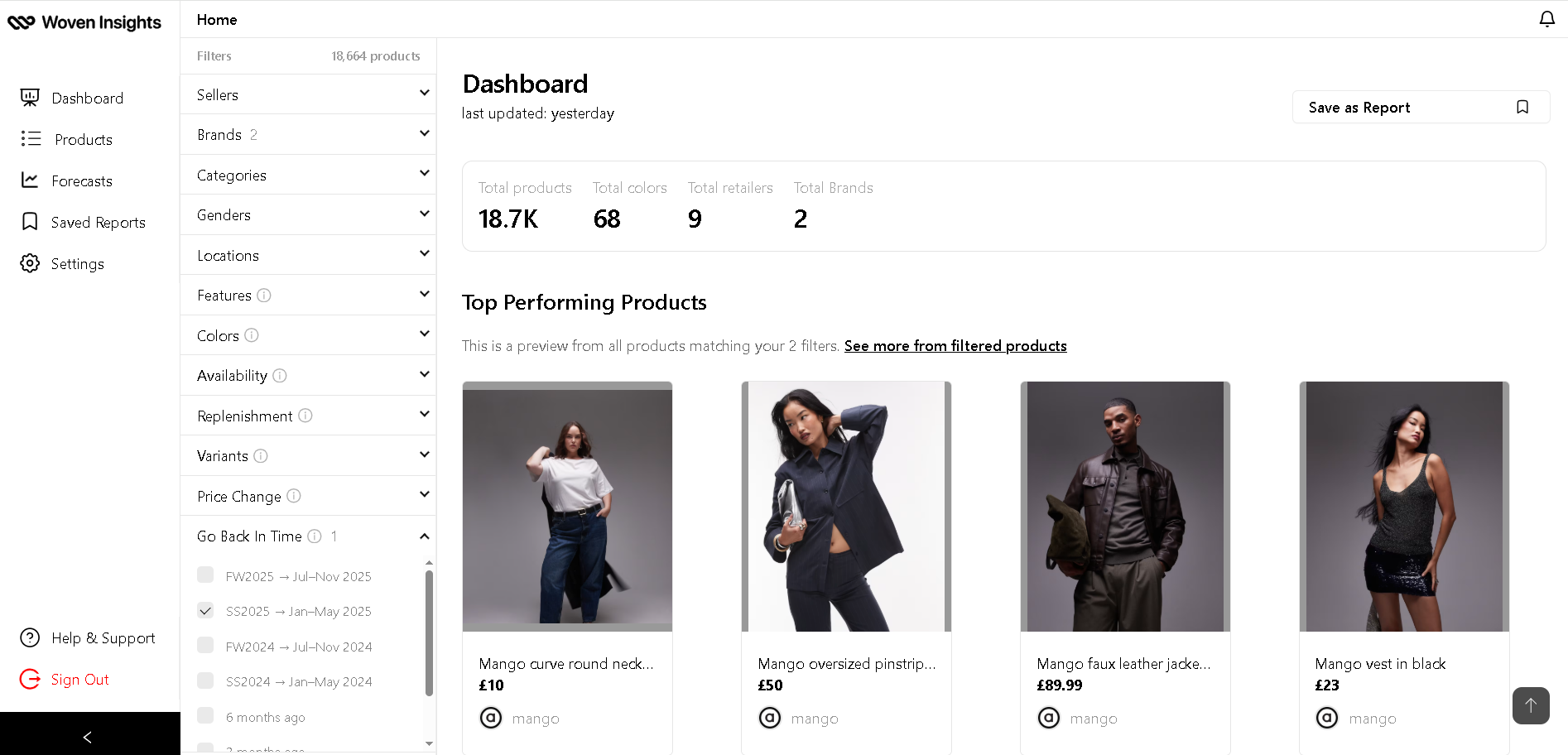The height and width of the screenshot is (755, 1568).
Task: Click the 18,664 products count text
Action: 376,56
